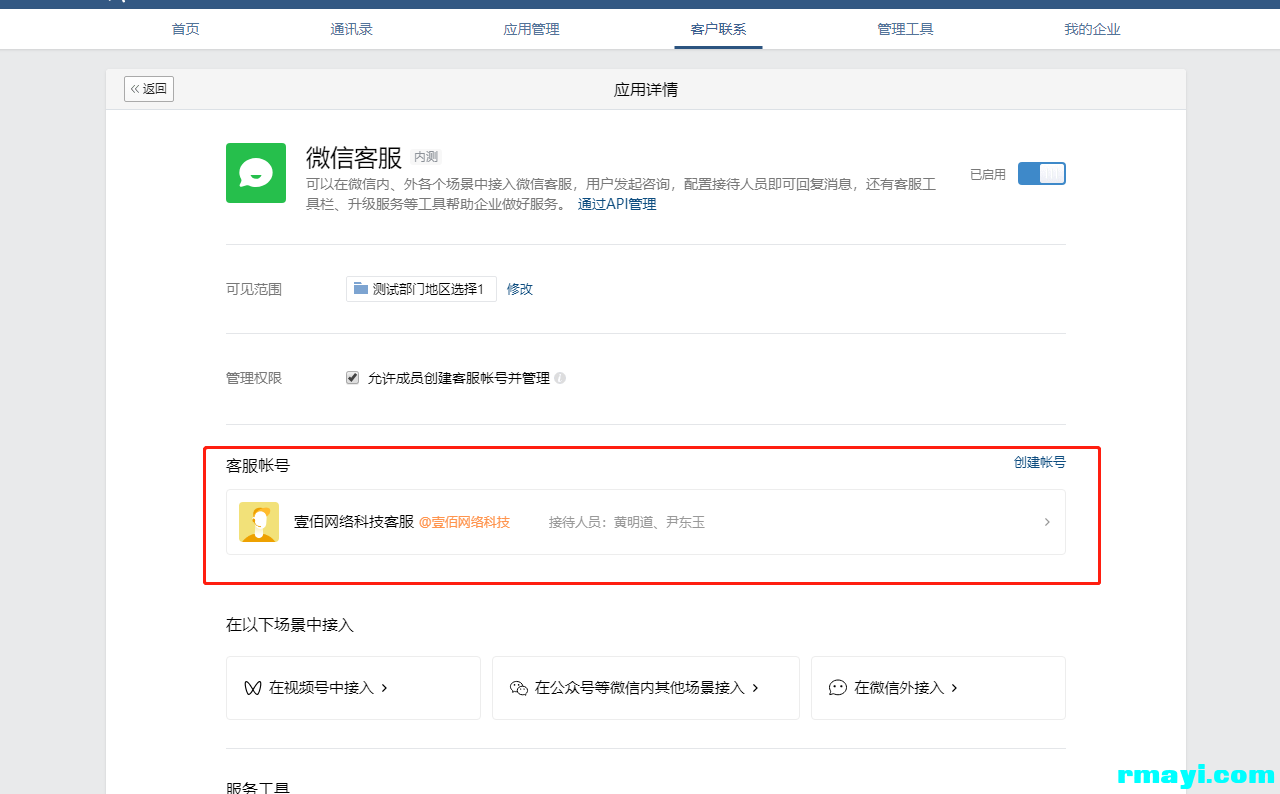The image size is (1280, 794).
Task: Click the WeChat icon in 在公众号等微信内其他场景接入
Action: [x=518, y=688]
